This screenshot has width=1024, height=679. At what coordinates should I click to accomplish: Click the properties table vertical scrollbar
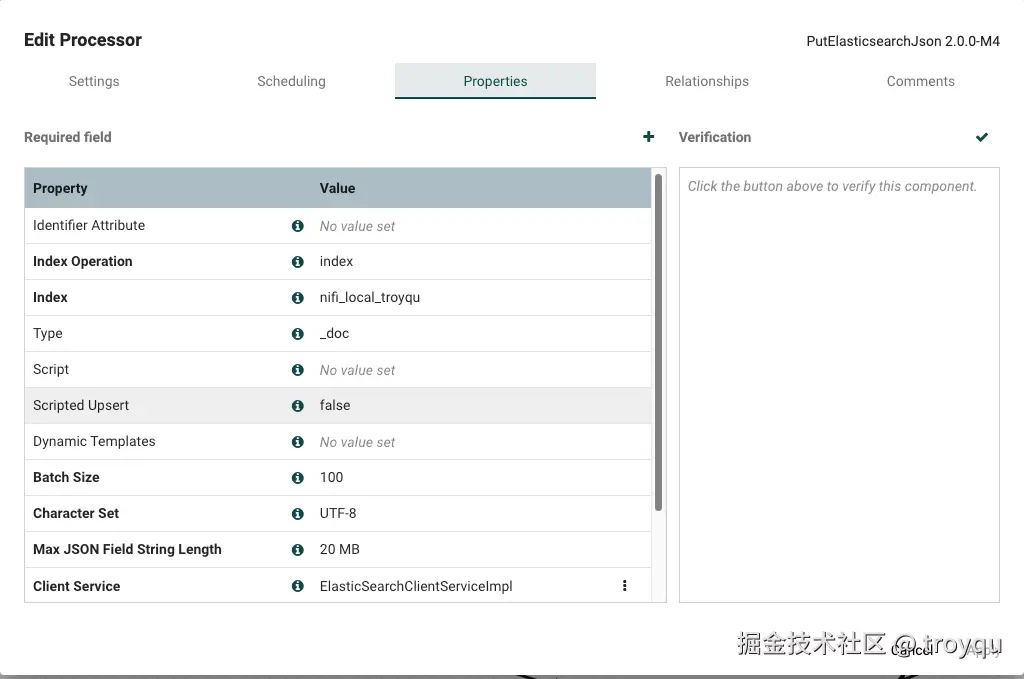coord(658,340)
